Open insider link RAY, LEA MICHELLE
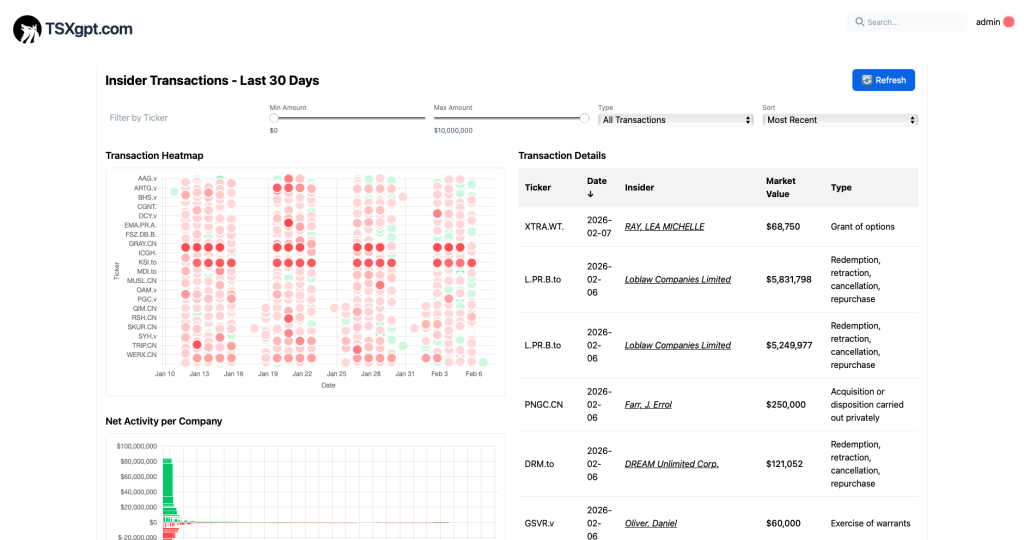The image size is (1024, 540). pyautogui.click(x=664, y=227)
